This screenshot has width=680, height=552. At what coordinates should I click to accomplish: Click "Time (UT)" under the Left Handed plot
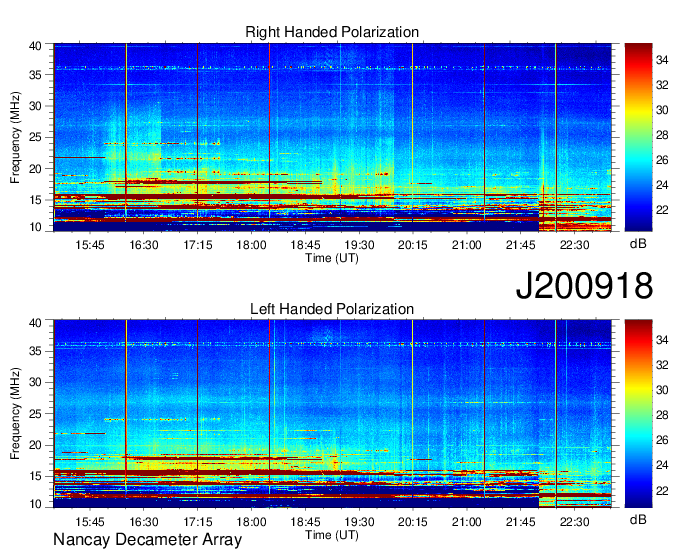(x=332, y=535)
